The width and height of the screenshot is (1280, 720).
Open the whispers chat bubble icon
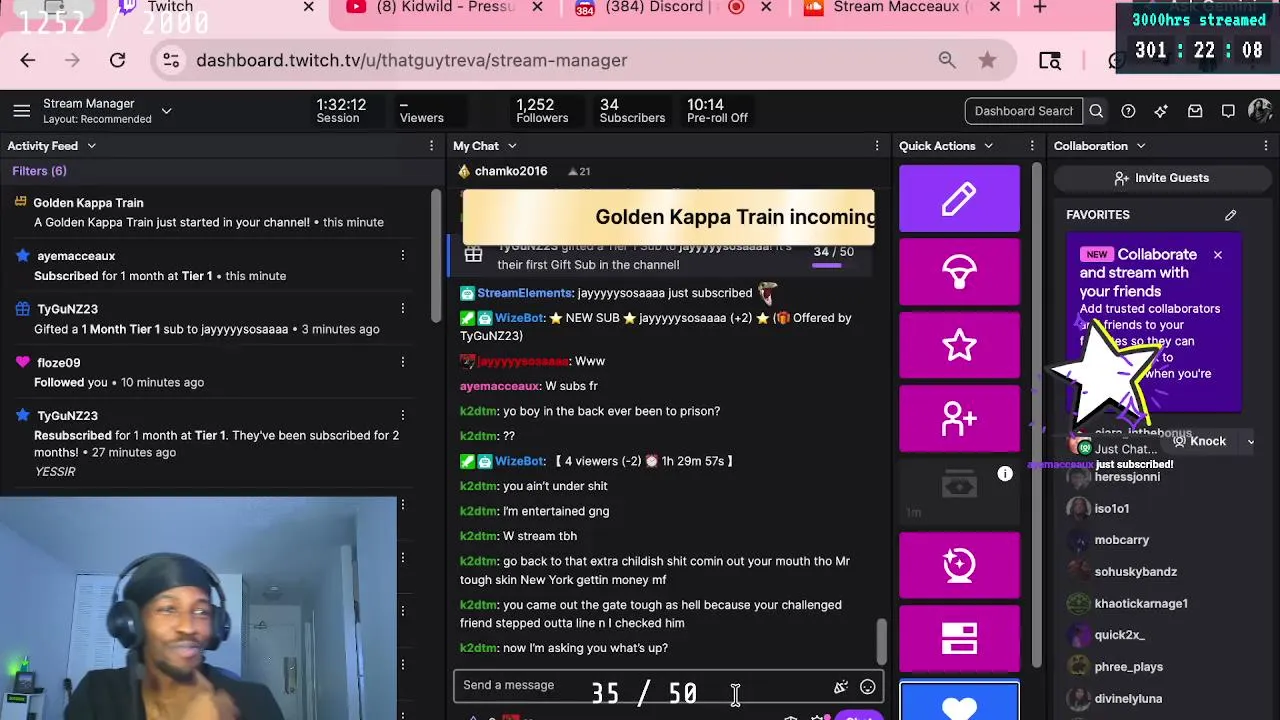click(1228, 111)
